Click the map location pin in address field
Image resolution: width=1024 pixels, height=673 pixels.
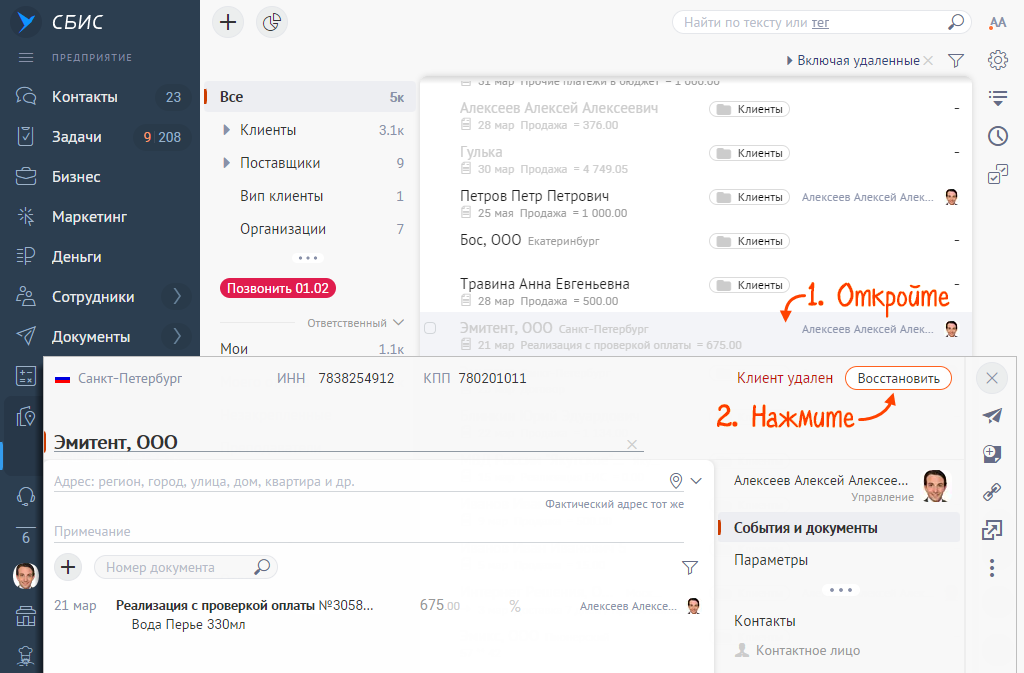[676, 481]
